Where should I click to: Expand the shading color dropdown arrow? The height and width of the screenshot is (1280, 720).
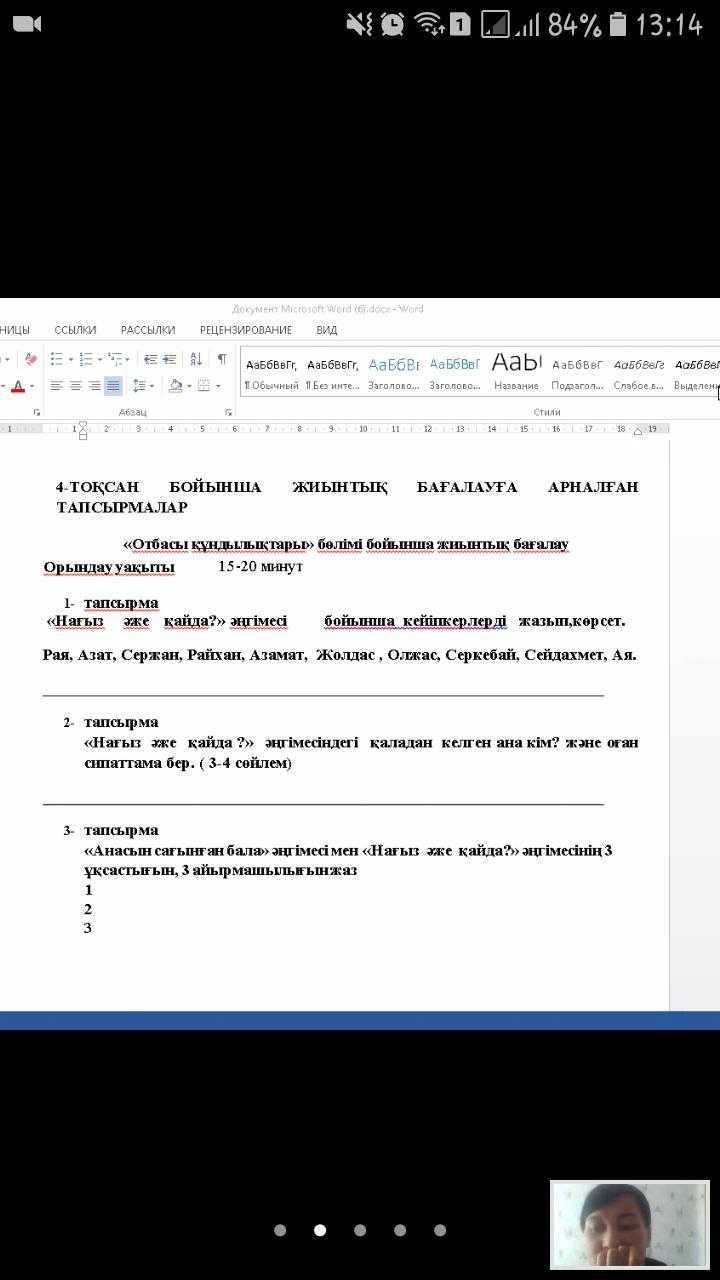coord(188,386)
